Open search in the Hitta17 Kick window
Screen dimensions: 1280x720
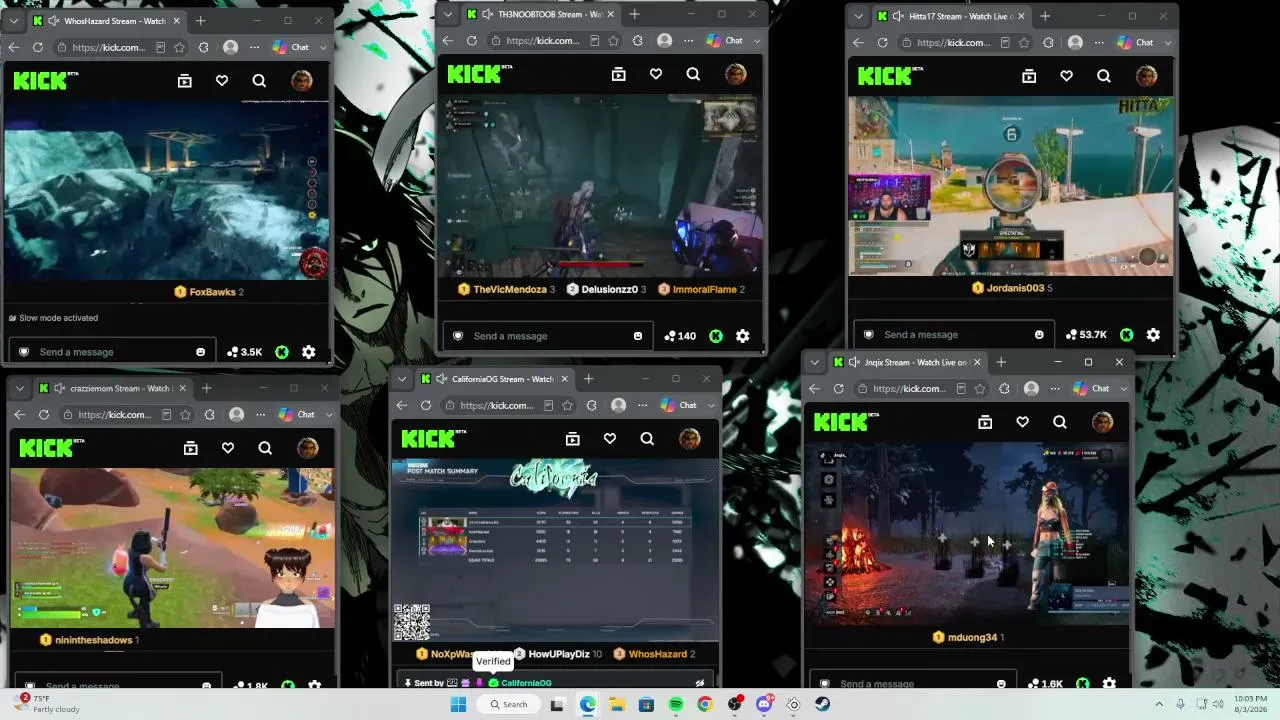pos(1103,76)
